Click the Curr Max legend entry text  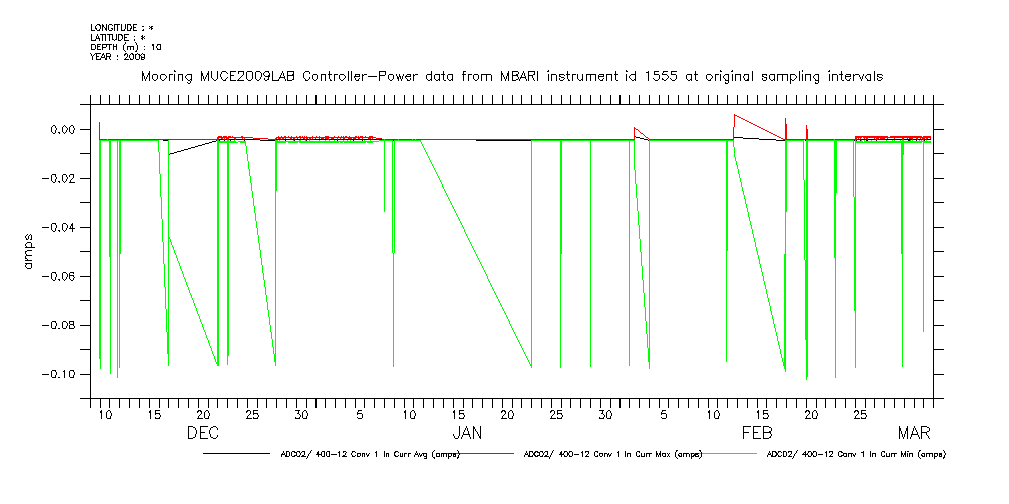click(613, 454)
